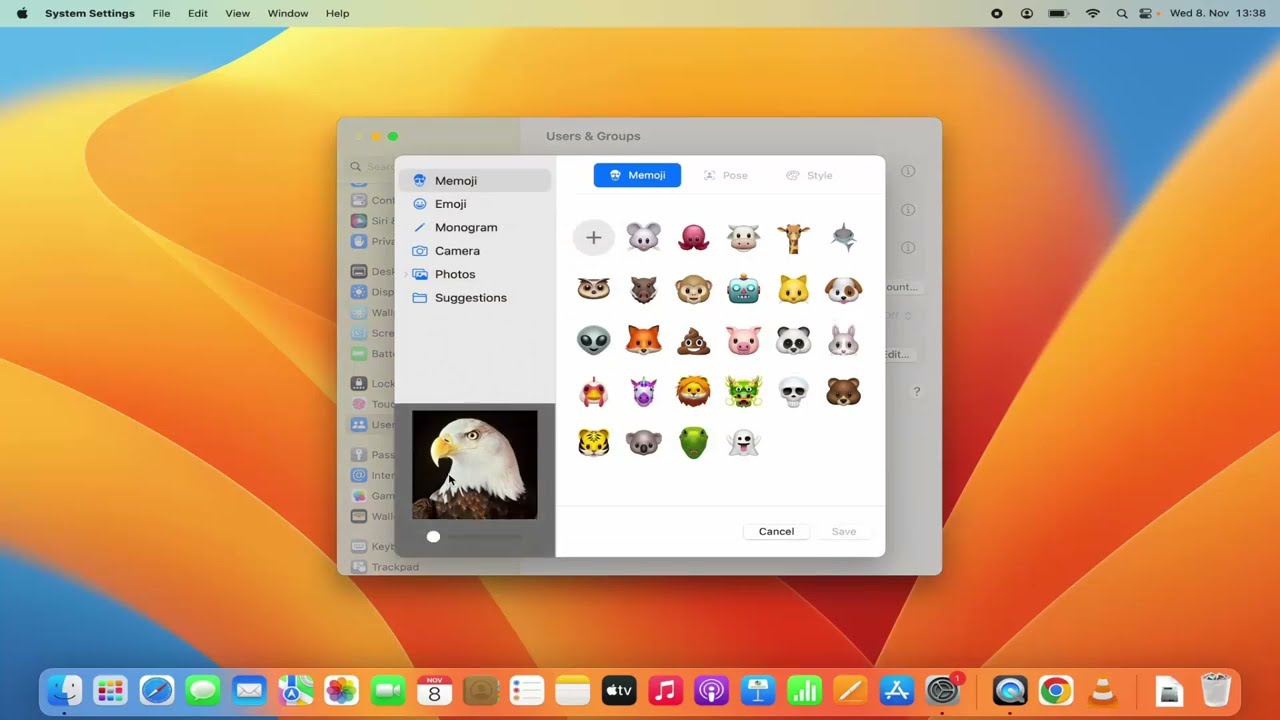Select the owl Memoji
The image size is (1280, 720).
coord(593,289)
